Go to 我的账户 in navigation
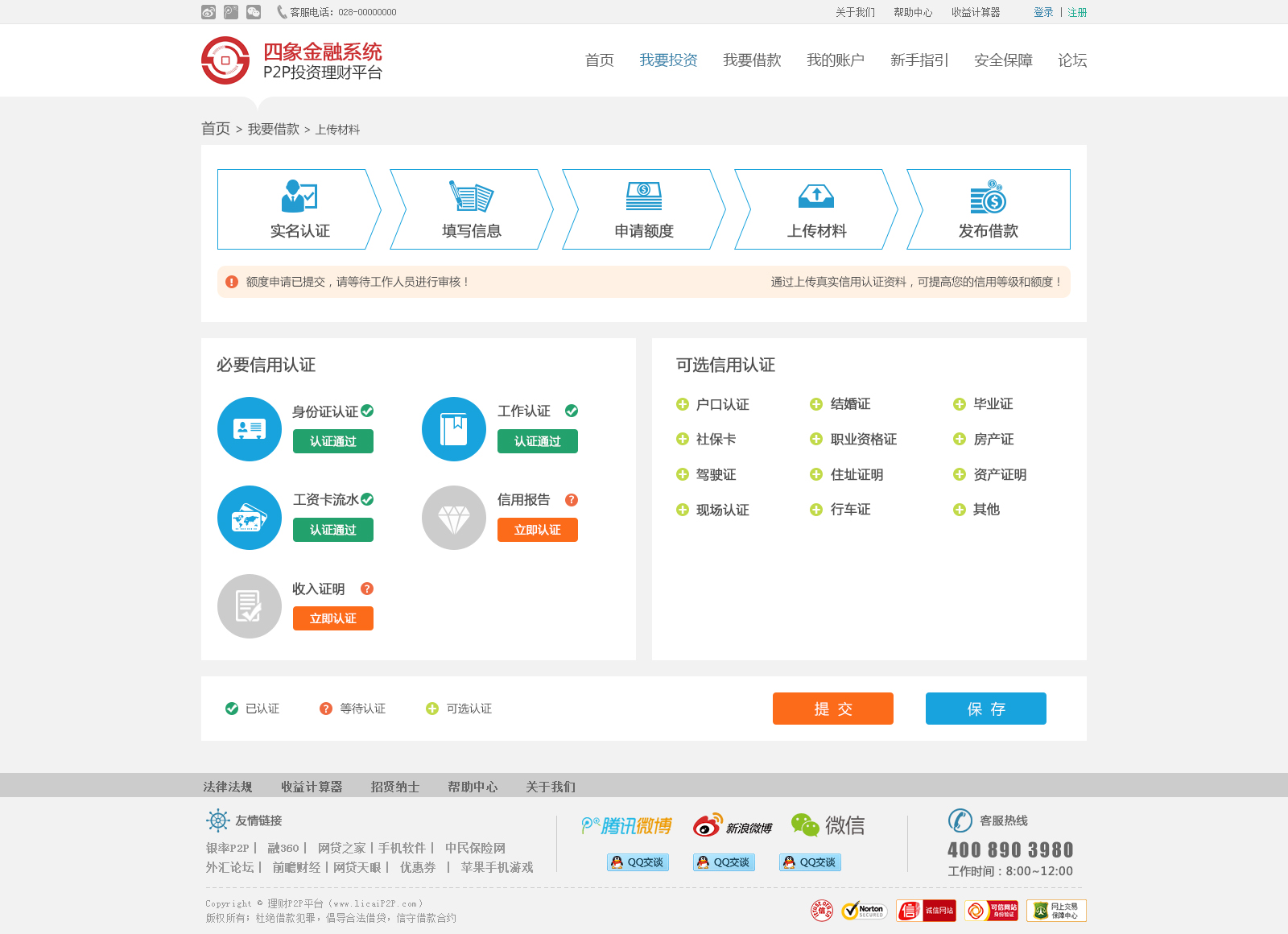Viewport: 1288px width, 934px height. pos(836,60)
